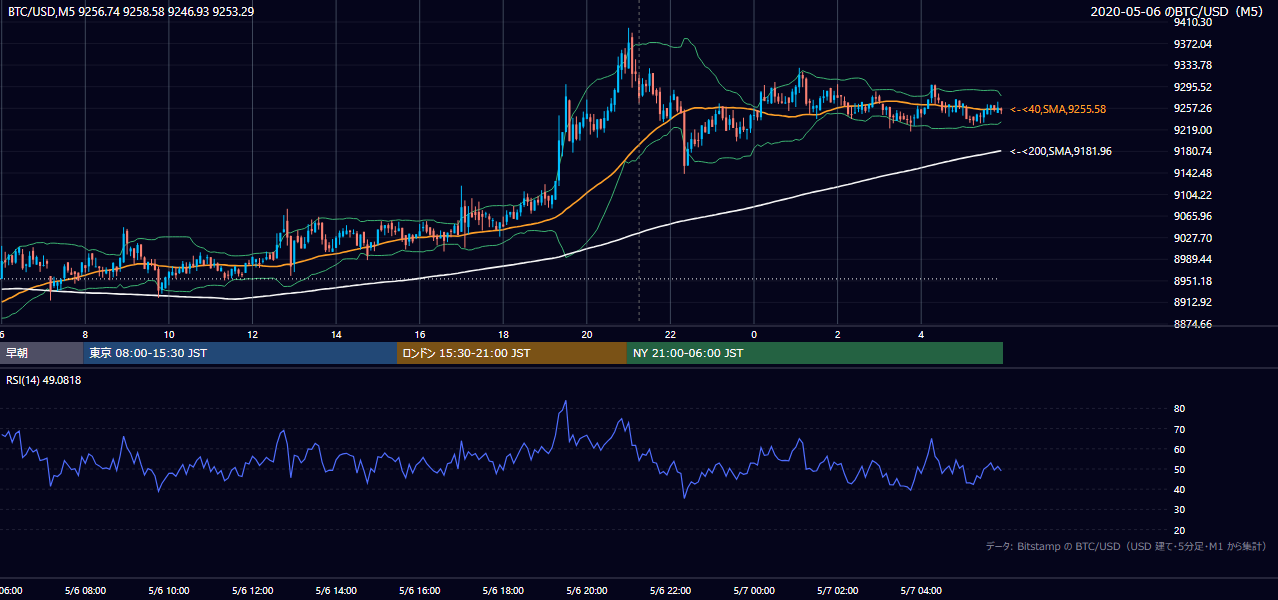Click the ロンドン 15:30-21:00 JST session bar
This screenshot has width=1278, height=600.
point(512,353)
